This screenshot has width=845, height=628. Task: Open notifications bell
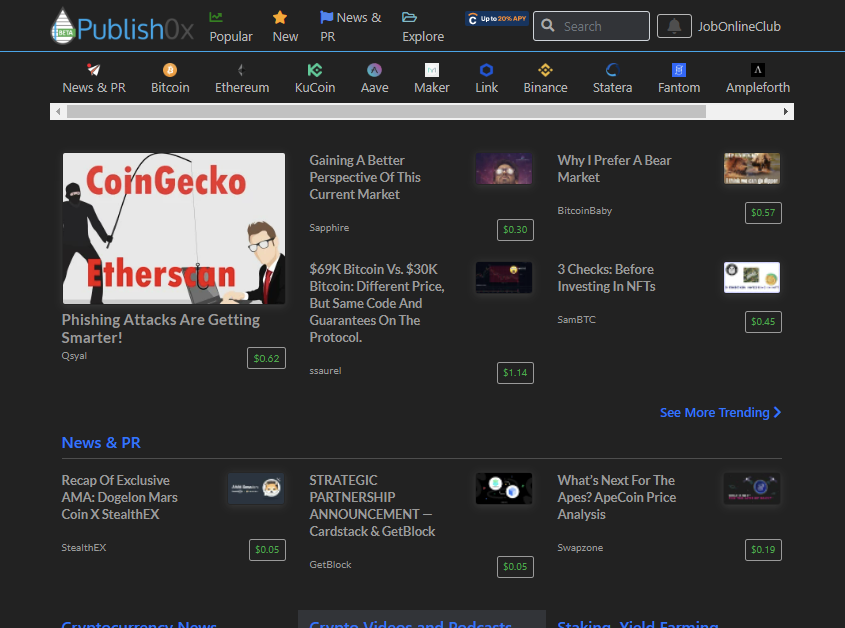[x=674, y=26]
